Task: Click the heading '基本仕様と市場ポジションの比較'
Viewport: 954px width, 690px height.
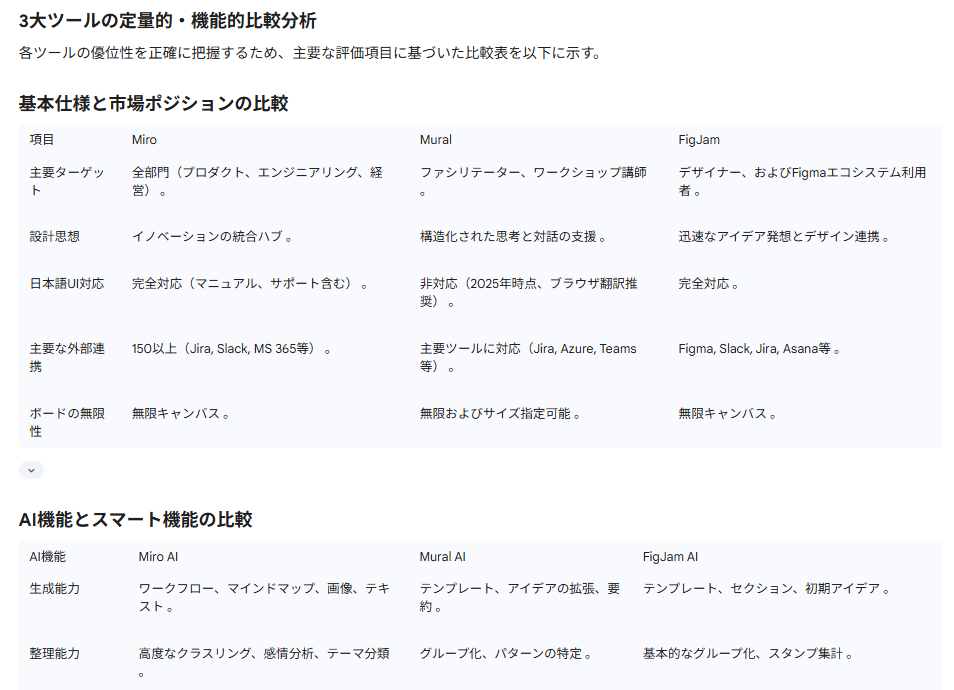Action: pos(153,103)
